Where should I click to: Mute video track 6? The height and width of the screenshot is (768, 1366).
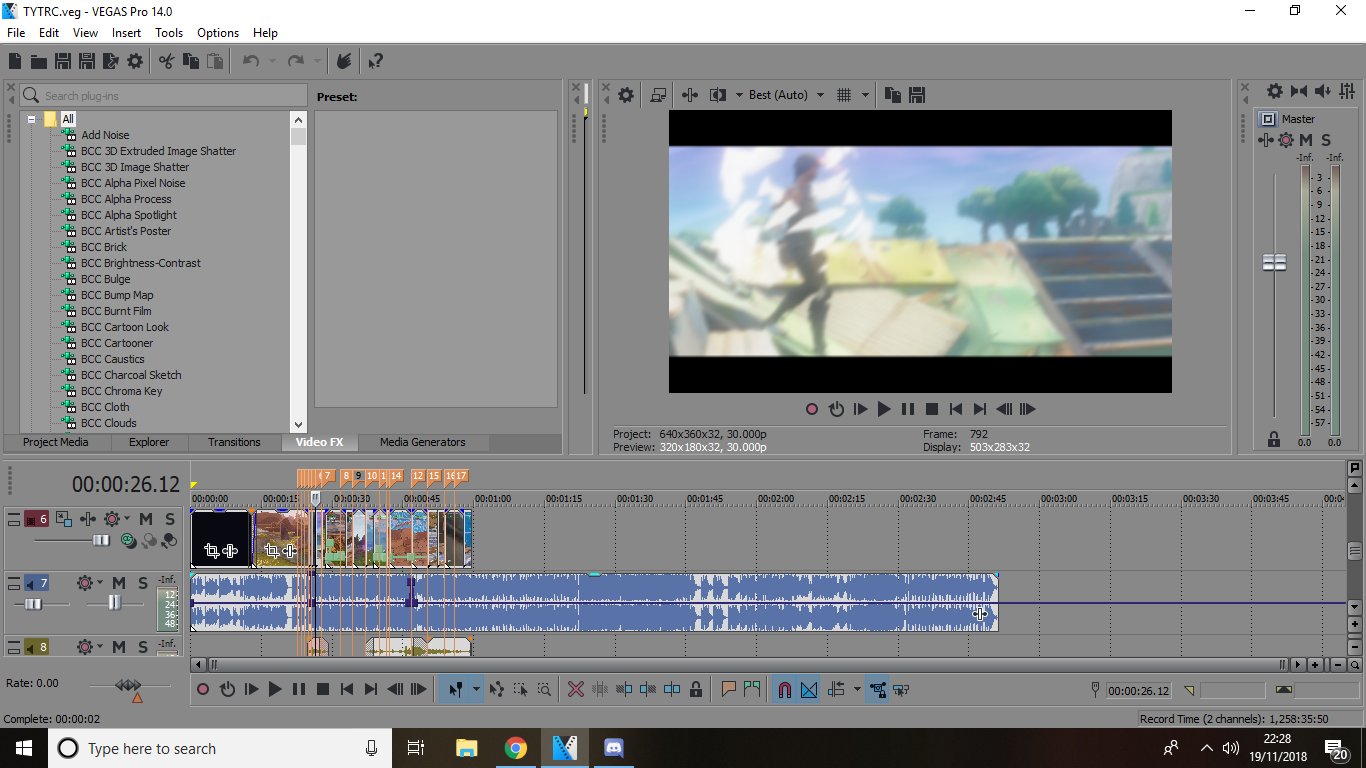click(146, 519)
